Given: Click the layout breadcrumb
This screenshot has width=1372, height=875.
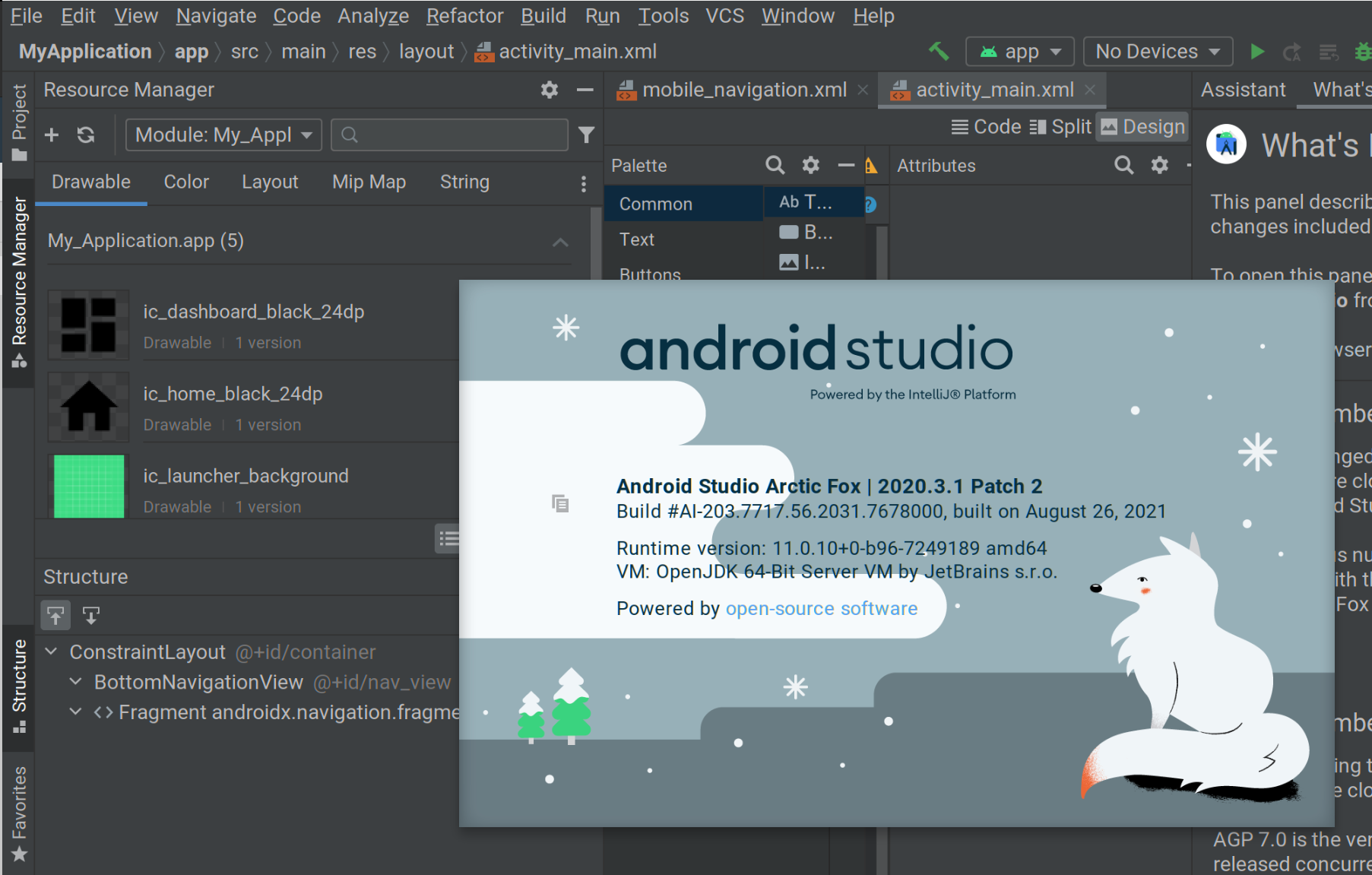Looking at the screenshot, I should (x=426, y=52).
